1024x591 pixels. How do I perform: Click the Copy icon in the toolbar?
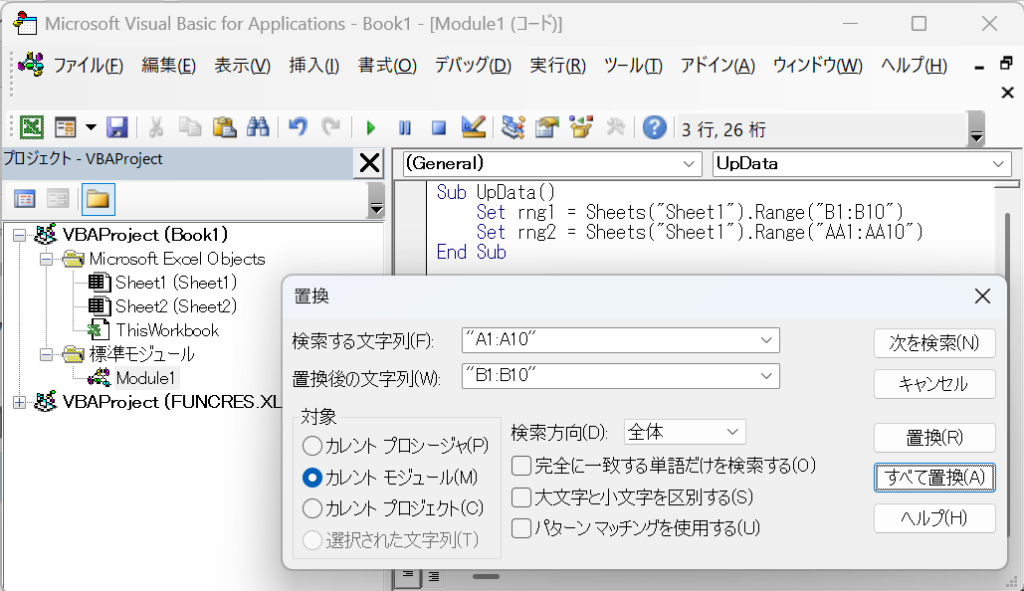click(189, 127)
